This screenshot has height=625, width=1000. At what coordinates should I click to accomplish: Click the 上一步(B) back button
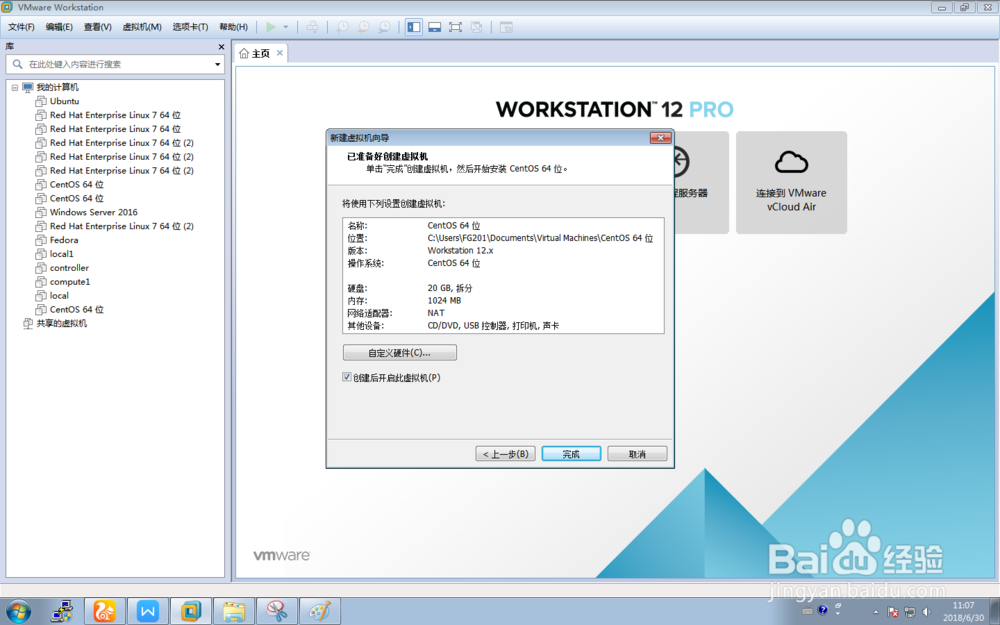point(505,454)
